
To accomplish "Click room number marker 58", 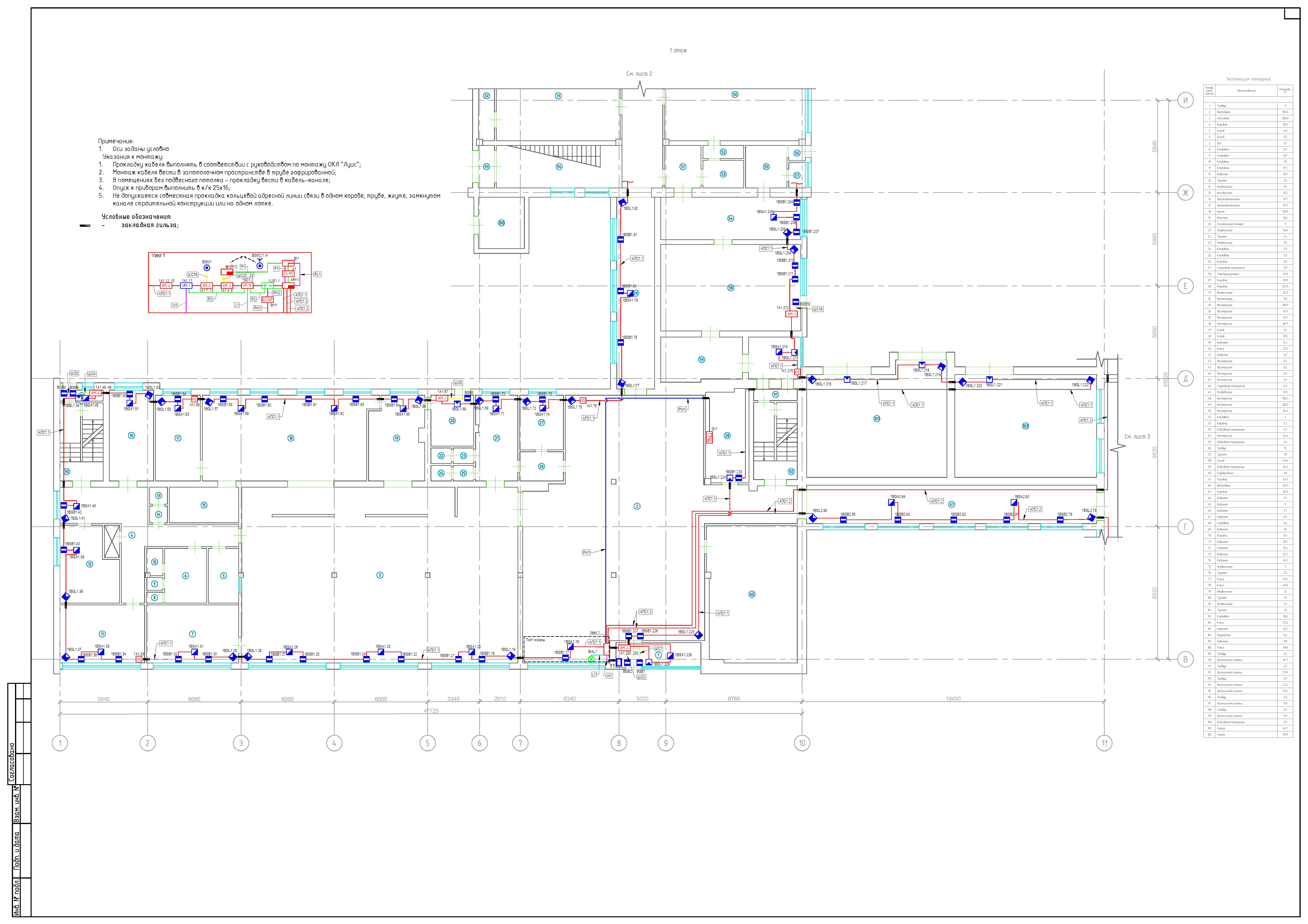I will click(x=731, y=288).
